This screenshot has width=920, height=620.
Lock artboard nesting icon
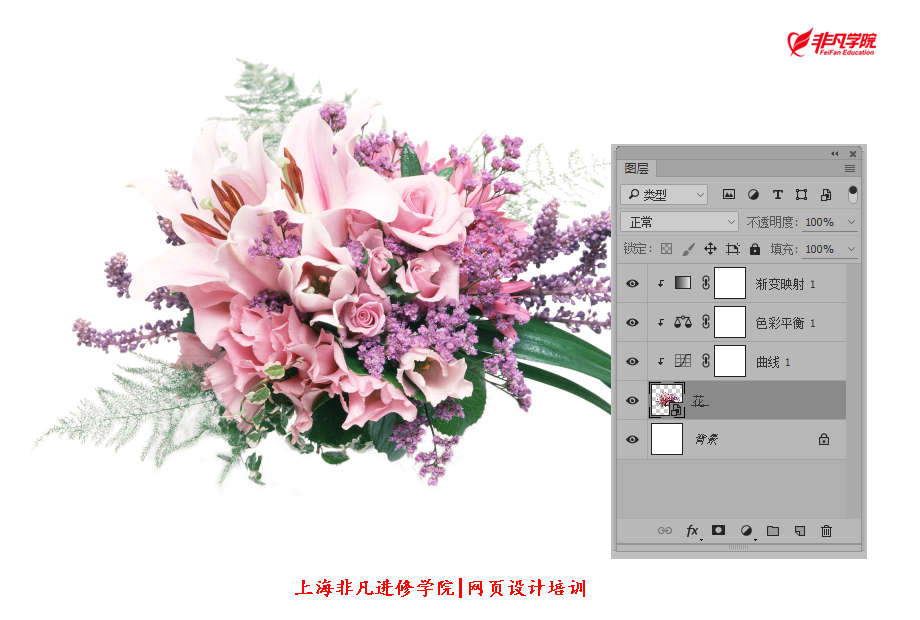tap(733, 249)
